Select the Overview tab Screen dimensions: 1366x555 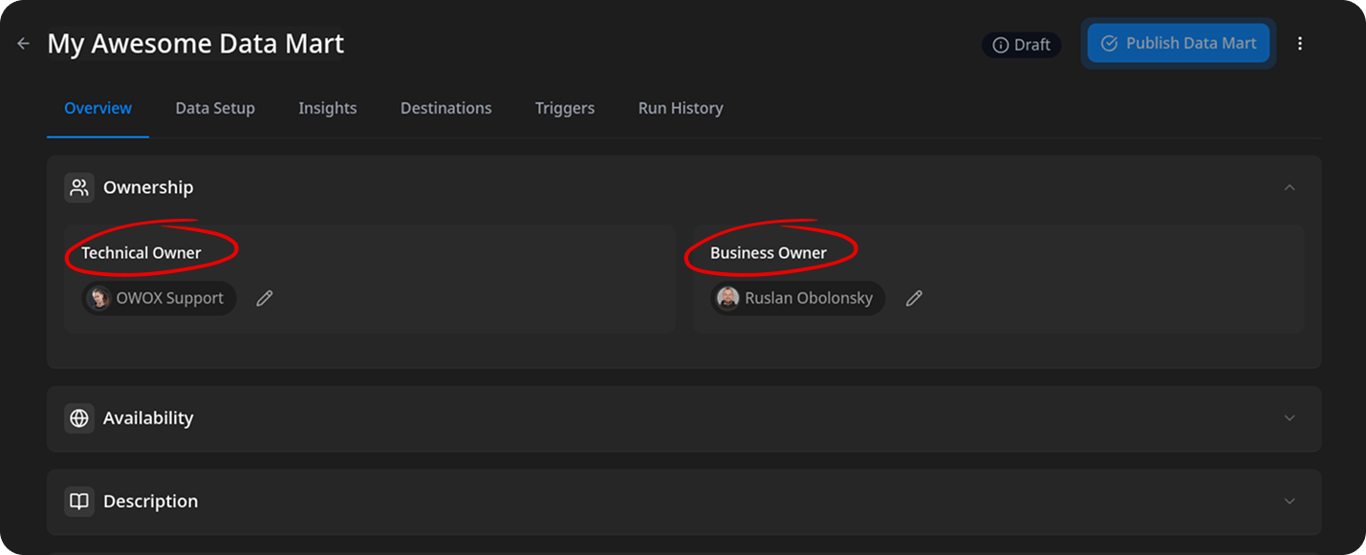[98, 108]
